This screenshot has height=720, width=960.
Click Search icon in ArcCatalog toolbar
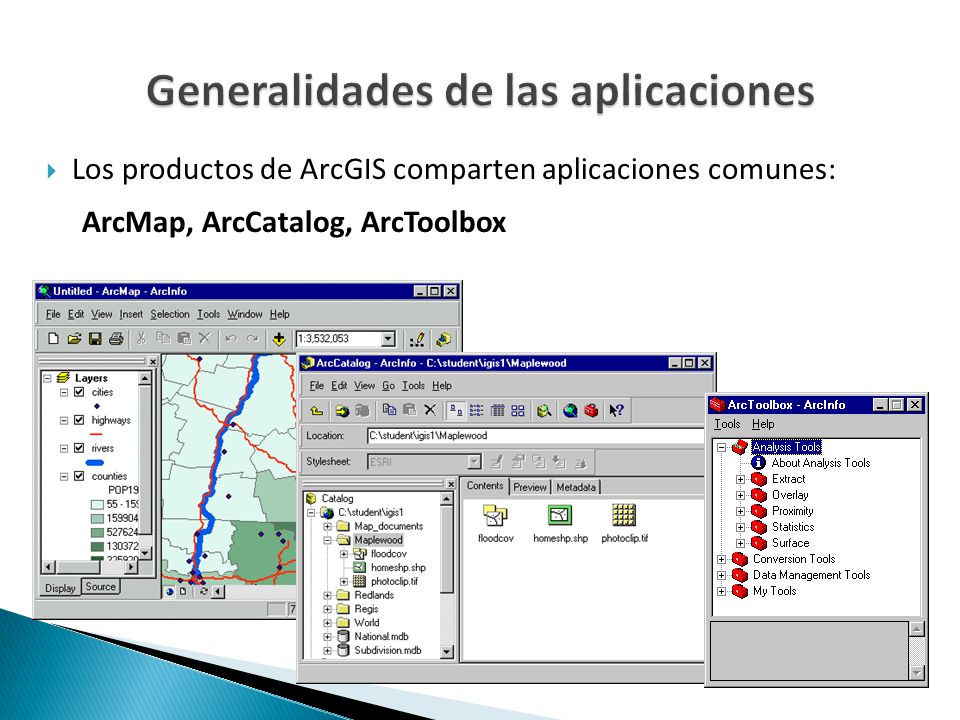point(544,411)
